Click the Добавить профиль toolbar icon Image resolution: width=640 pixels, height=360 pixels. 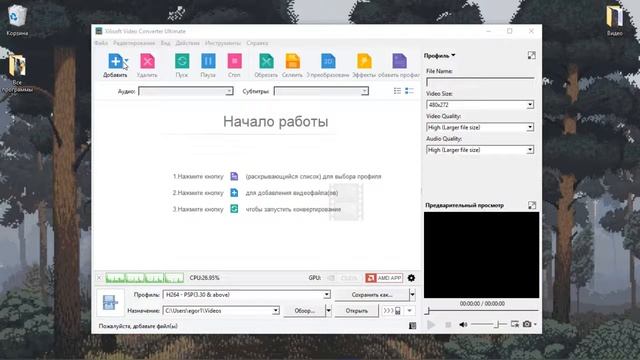(399, 61)
